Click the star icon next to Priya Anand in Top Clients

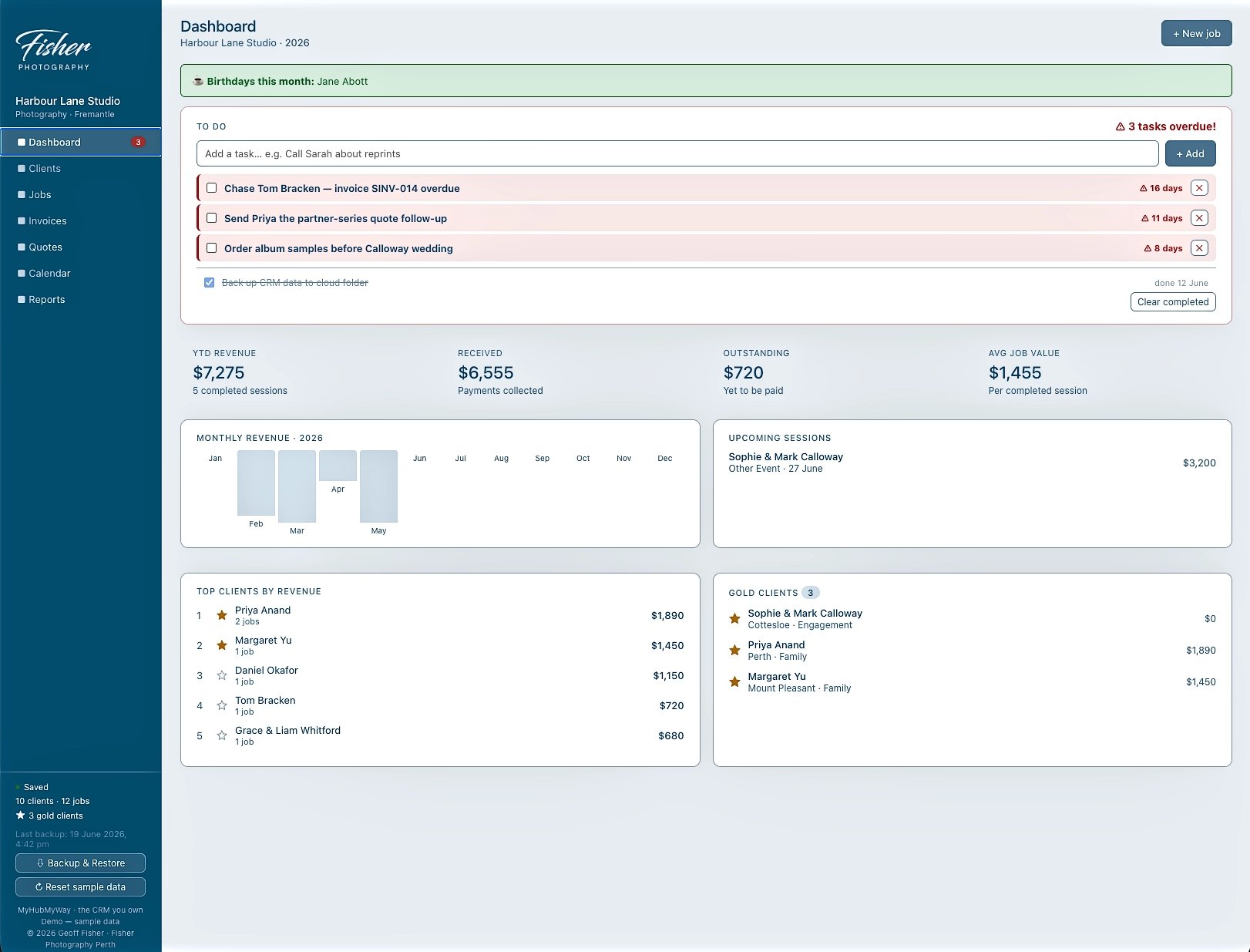click(222, 615)
